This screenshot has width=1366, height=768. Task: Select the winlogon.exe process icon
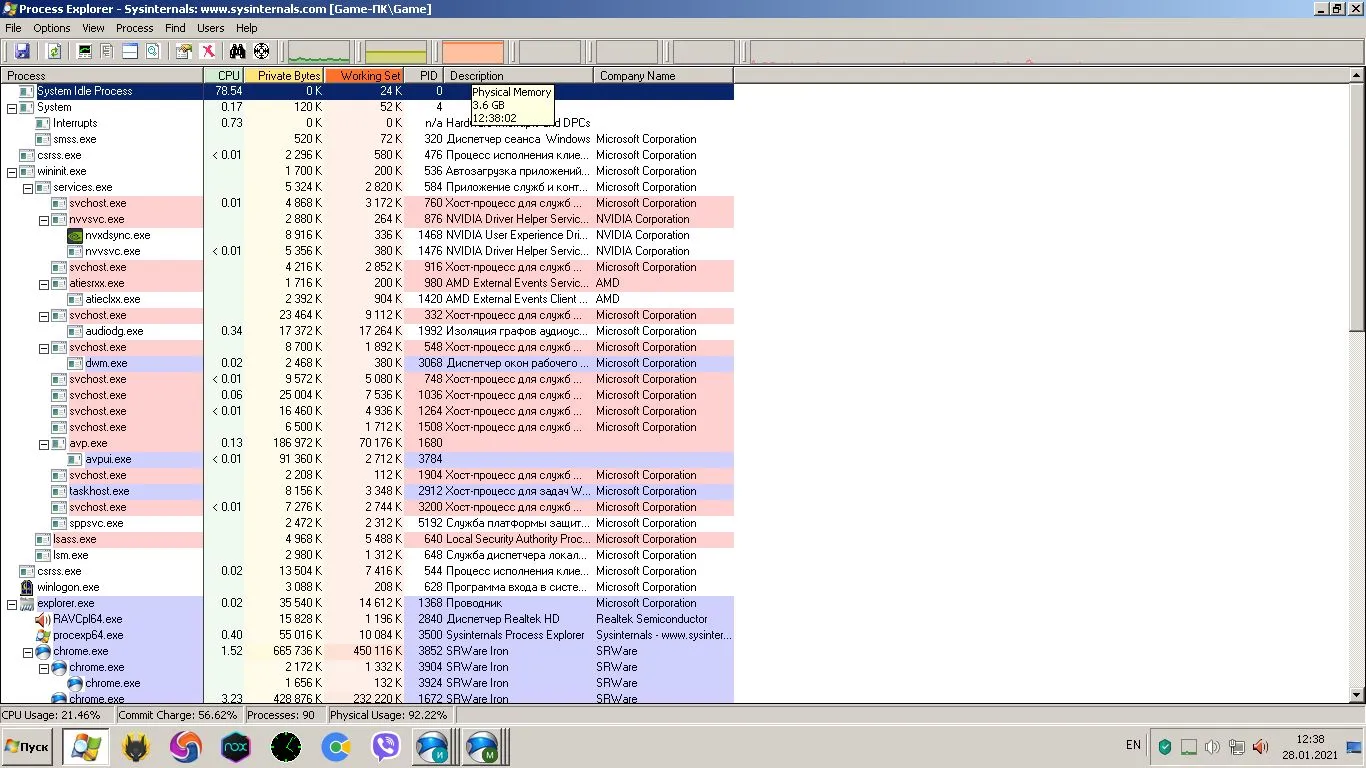coord(27,587)
